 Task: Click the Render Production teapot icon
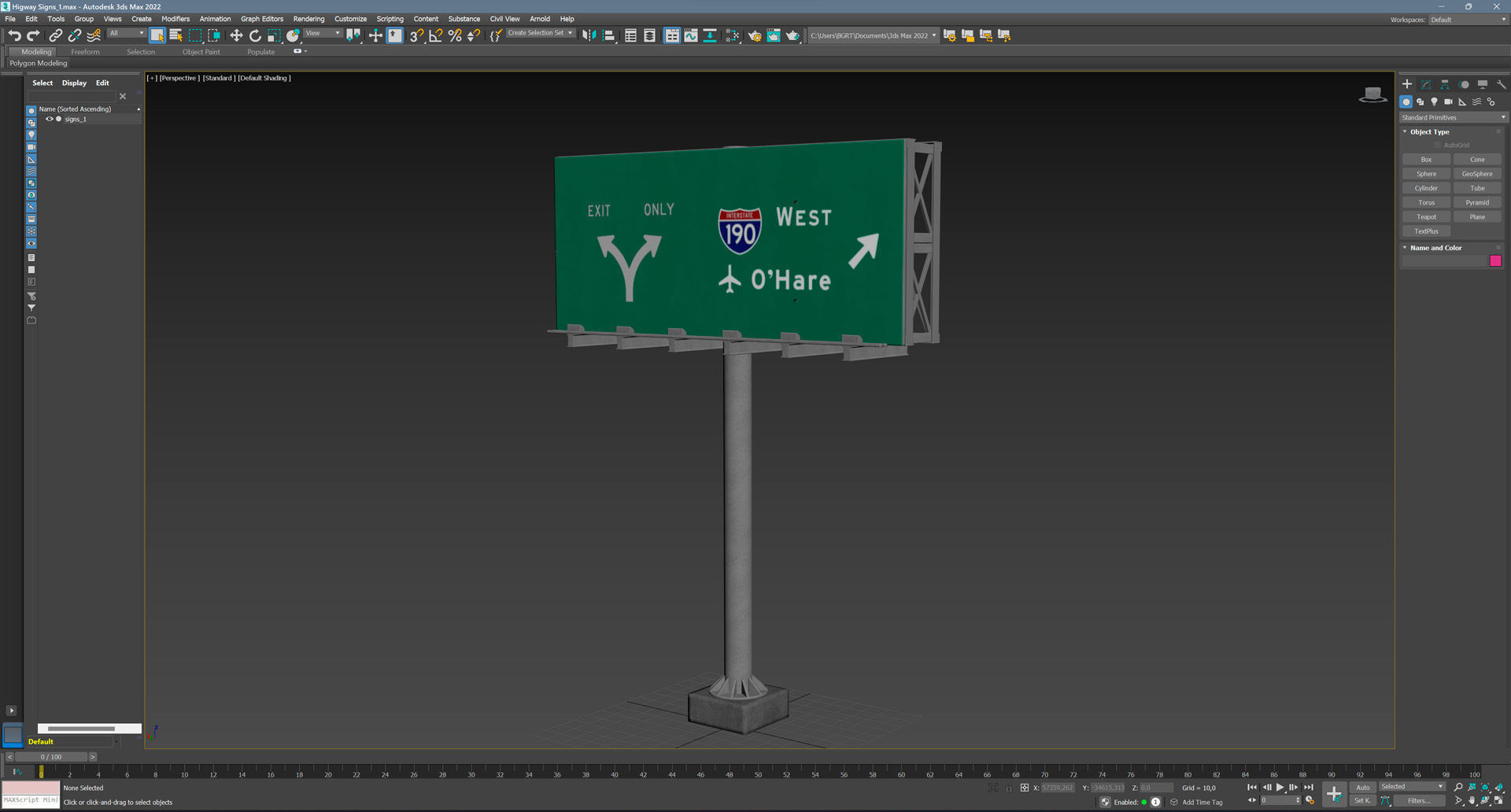pyautogui.click(x=792, y=35)
